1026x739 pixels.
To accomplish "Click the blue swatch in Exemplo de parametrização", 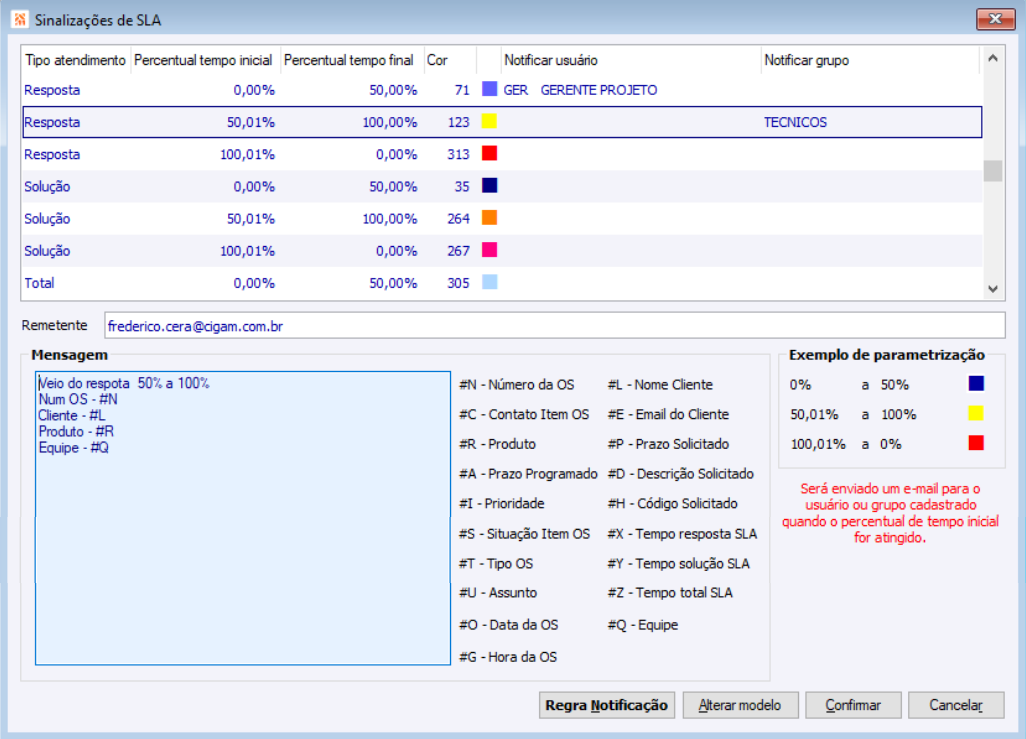I will [x=976, y=384].
